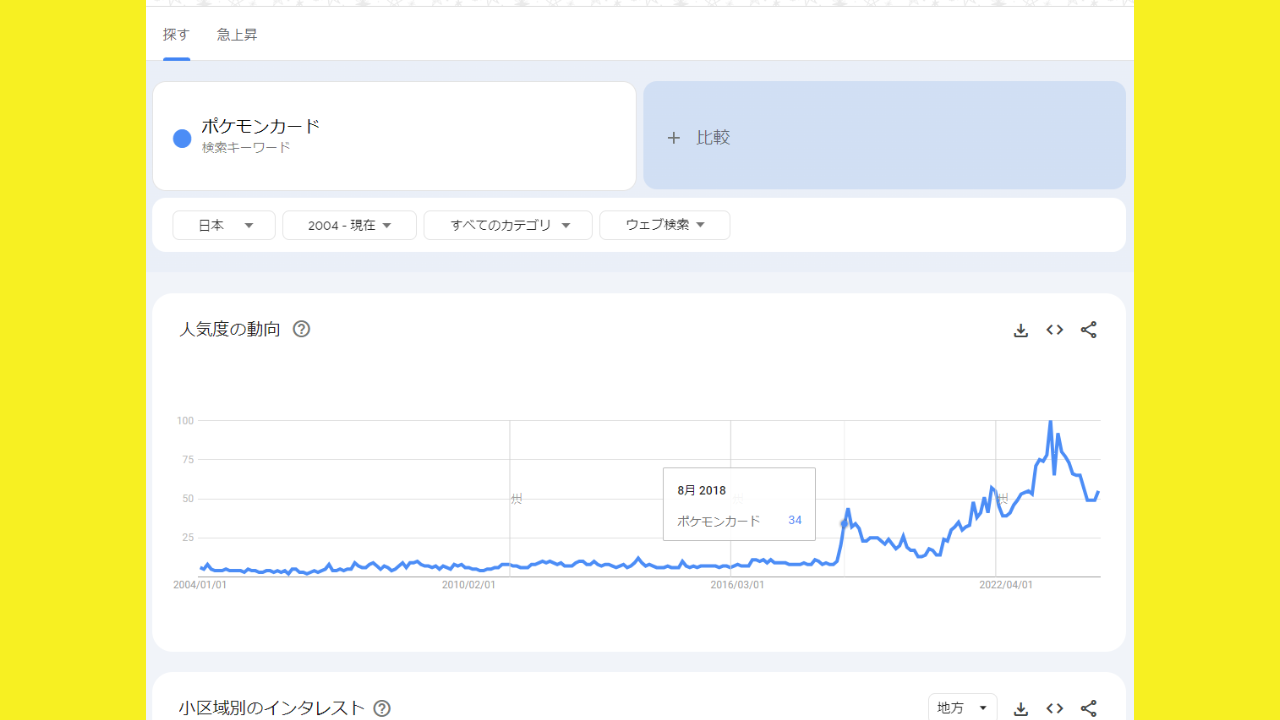This screenshot has height=720, width=1280.
Task: Click the blue dot beside ポケモンカード
Action: pos(182,139)
